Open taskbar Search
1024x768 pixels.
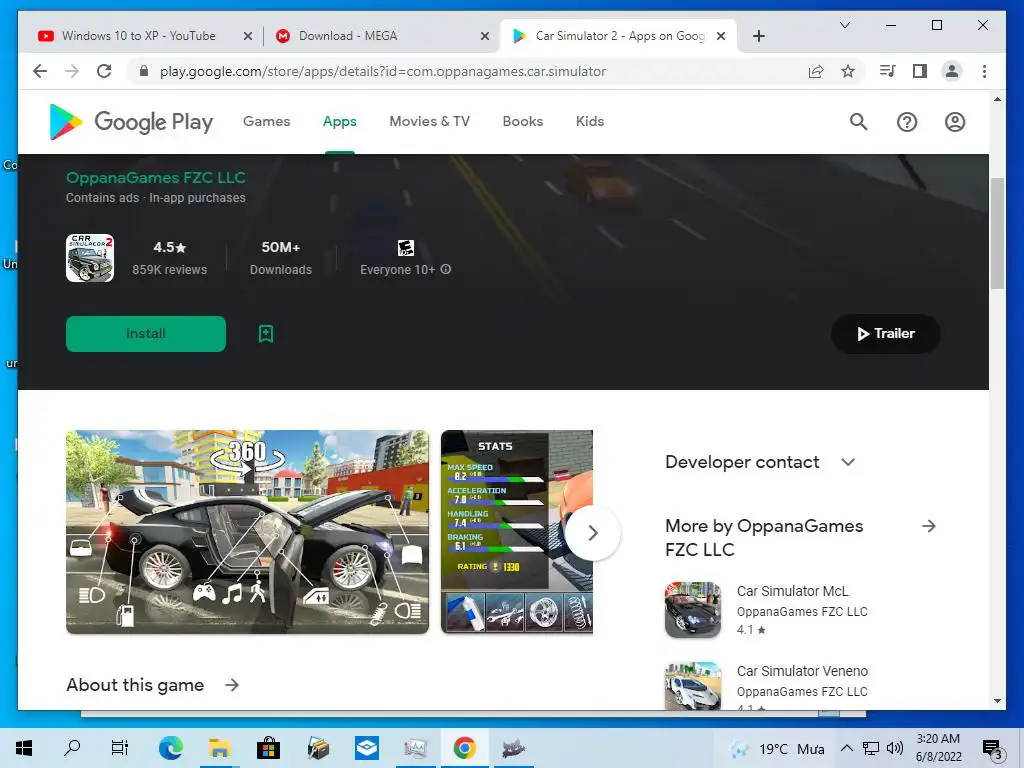coord(72,748)
